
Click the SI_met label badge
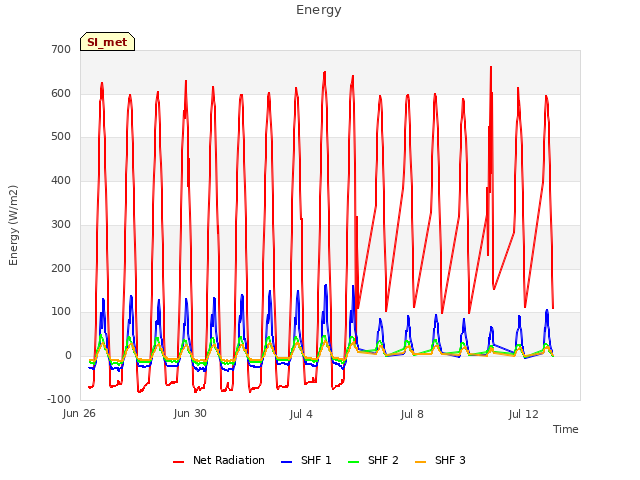pos(107,42)
